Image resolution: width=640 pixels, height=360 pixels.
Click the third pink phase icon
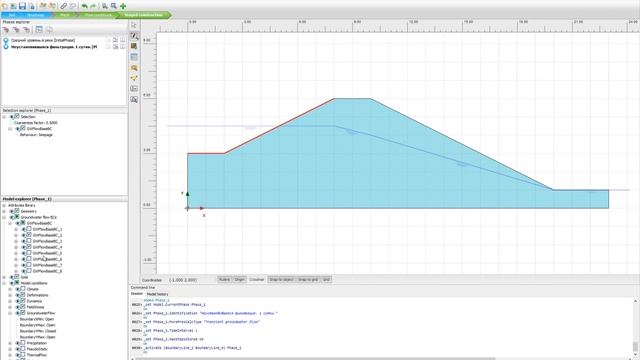coord(27,29)
